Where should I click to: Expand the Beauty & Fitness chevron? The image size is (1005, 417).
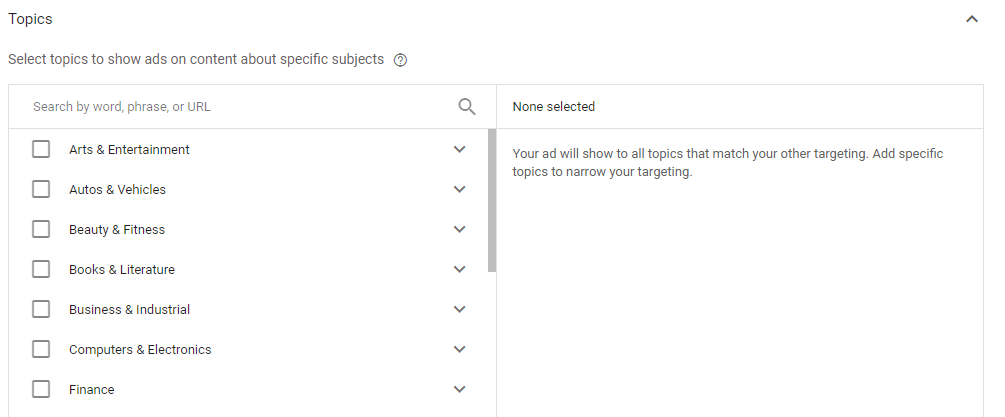[x=459, y=229]
